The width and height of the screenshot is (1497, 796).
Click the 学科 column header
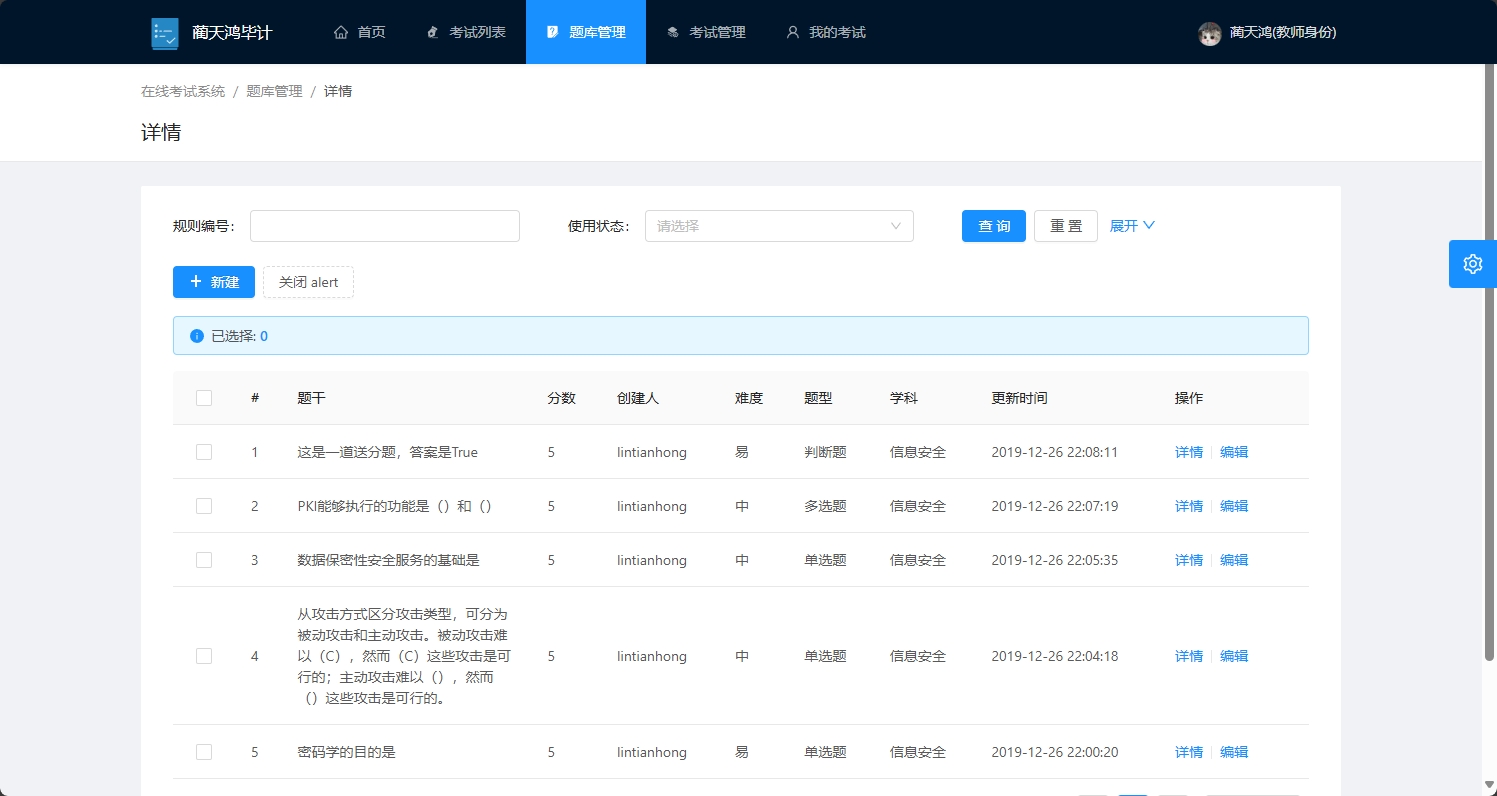tap(904, 398)
